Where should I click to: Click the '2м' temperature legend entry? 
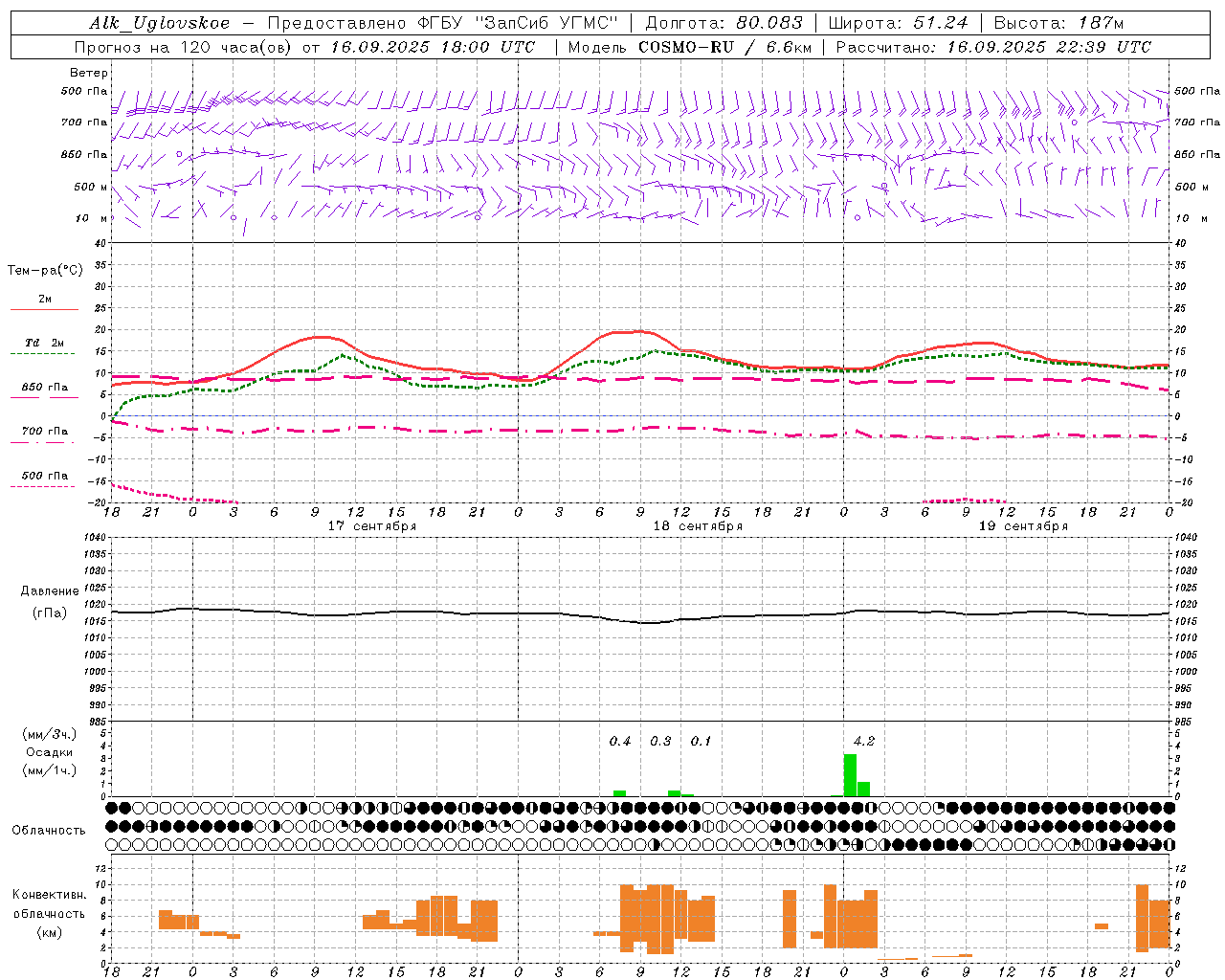pyautogui.click(x=45, y=299)
